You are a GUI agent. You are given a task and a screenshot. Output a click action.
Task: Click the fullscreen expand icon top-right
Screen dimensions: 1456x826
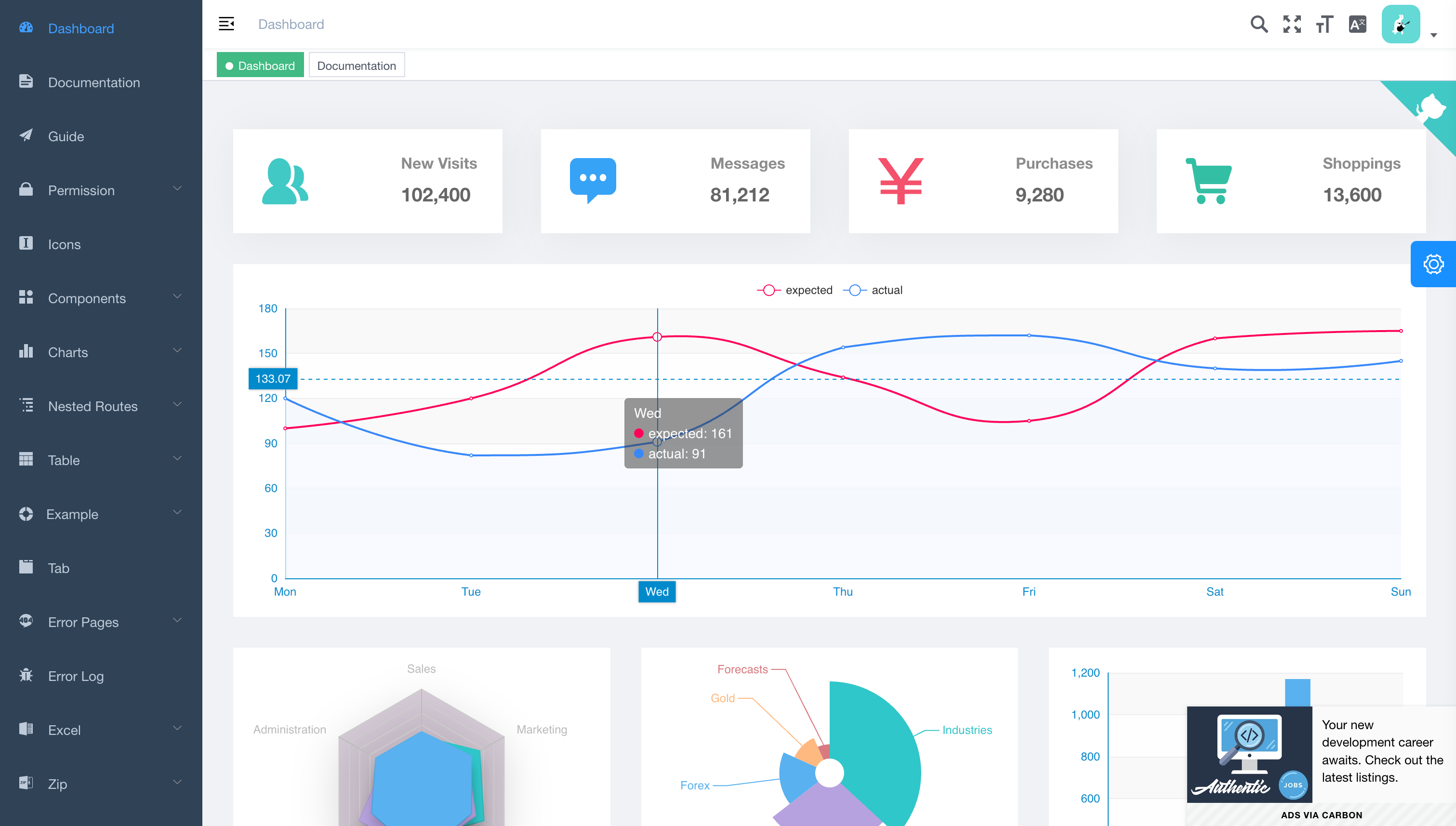pyautogui.click(x=1291, y=23)
